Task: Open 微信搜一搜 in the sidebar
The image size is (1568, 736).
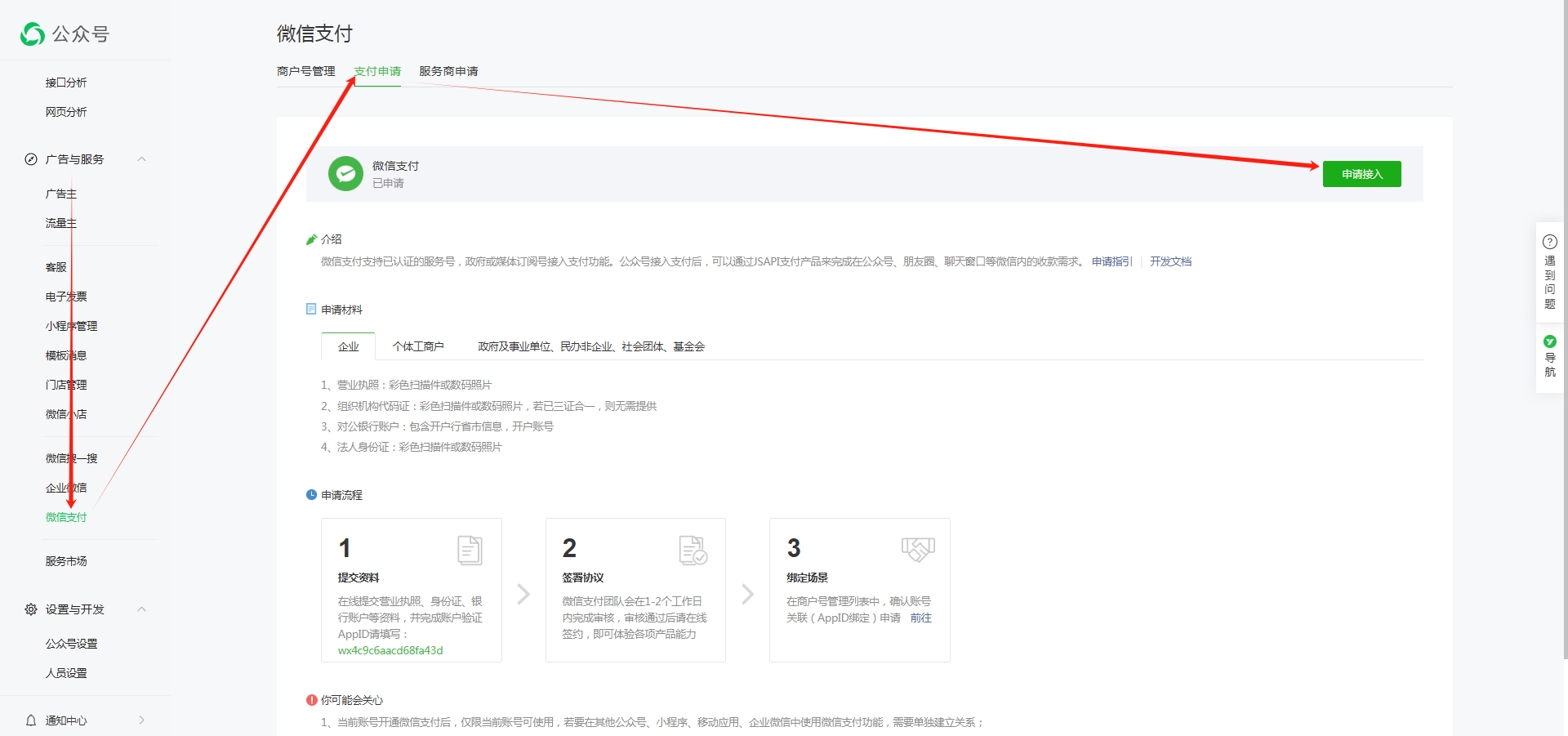Action: 71,458
